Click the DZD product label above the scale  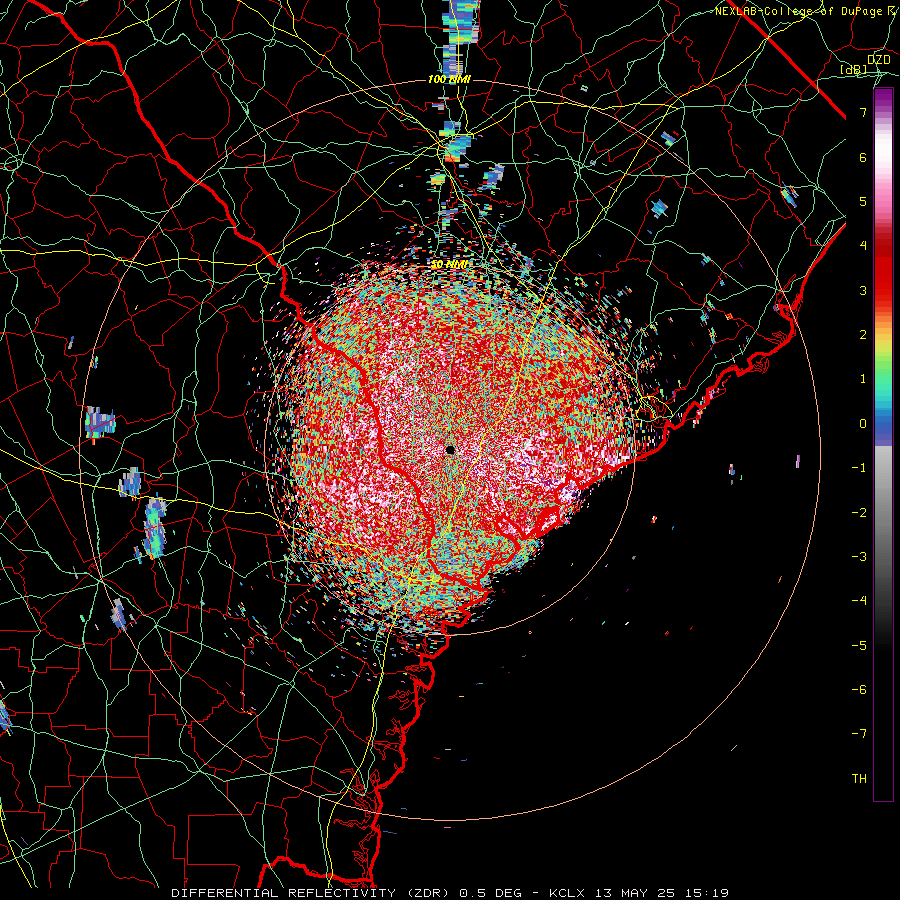[878, 60]
